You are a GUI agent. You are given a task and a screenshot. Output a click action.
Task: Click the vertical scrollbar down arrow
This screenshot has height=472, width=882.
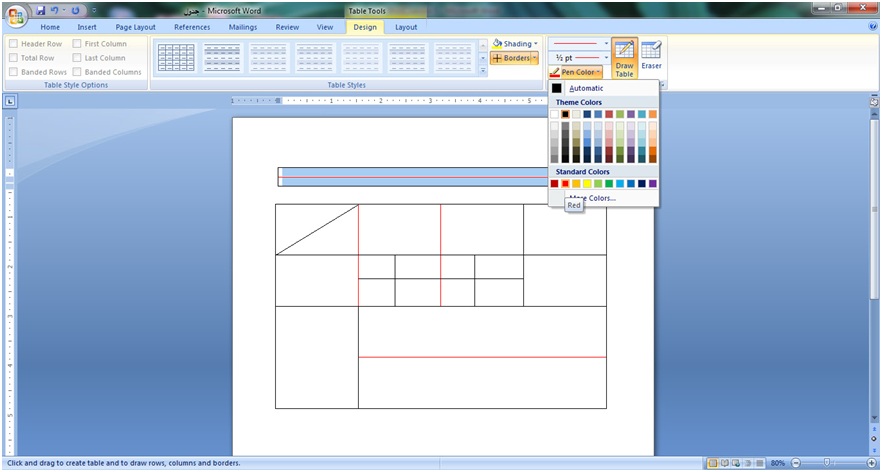tap(874, 418)
